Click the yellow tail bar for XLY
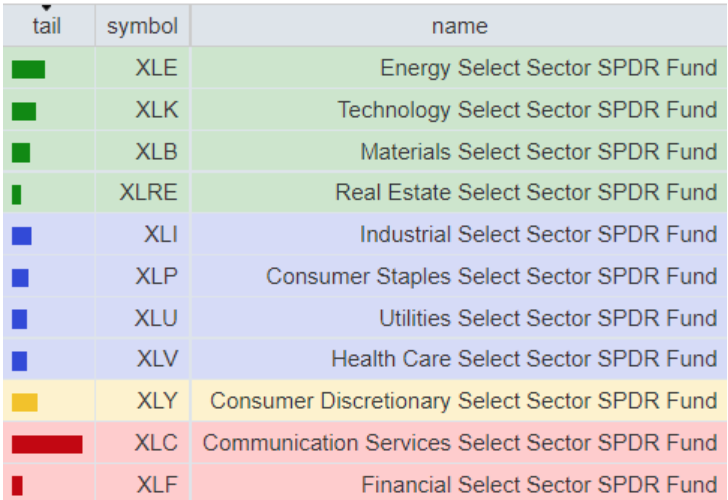 coord(25,402)
